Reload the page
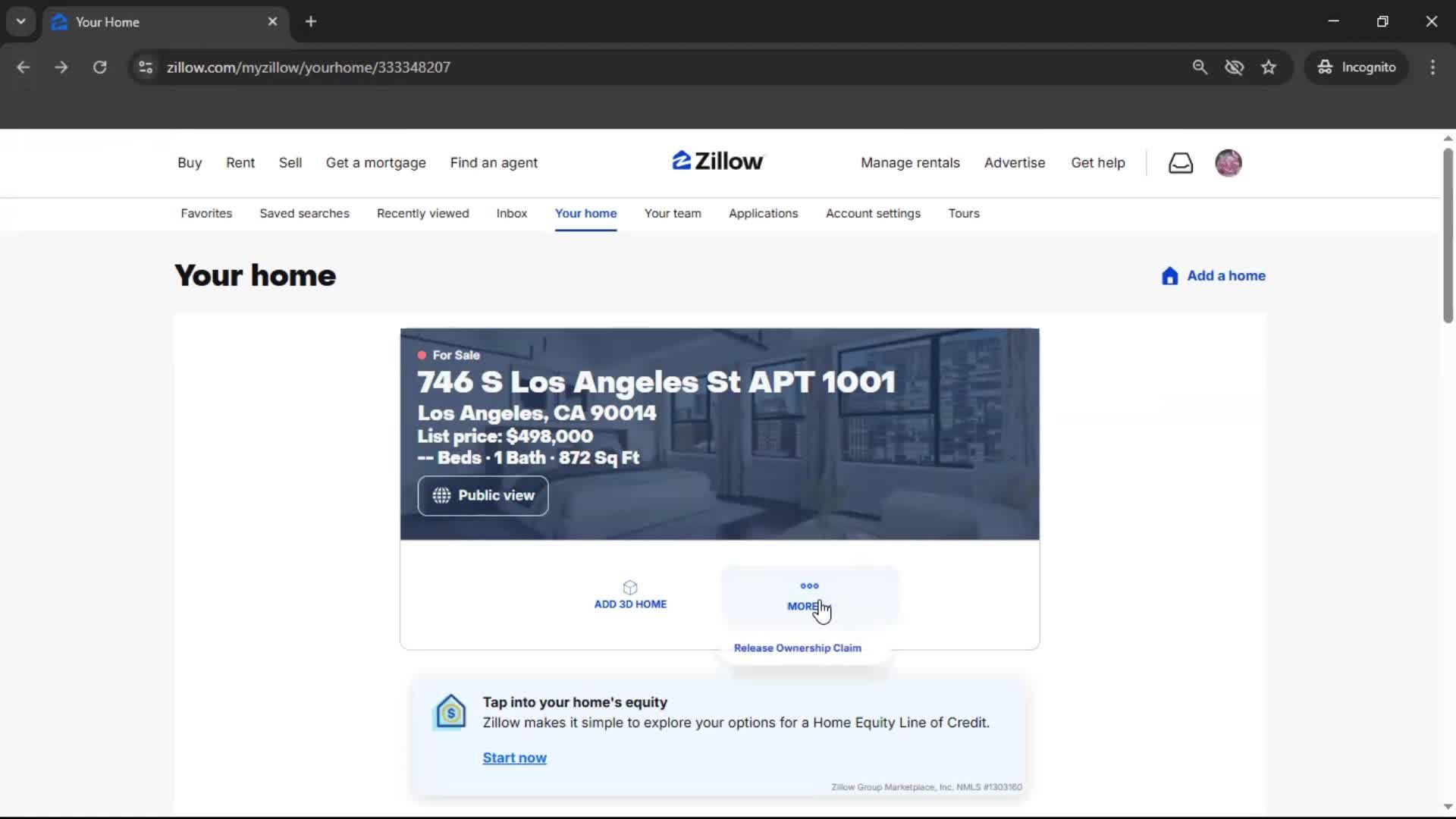This screenshot has height=819, width=1456. [99, 67]
